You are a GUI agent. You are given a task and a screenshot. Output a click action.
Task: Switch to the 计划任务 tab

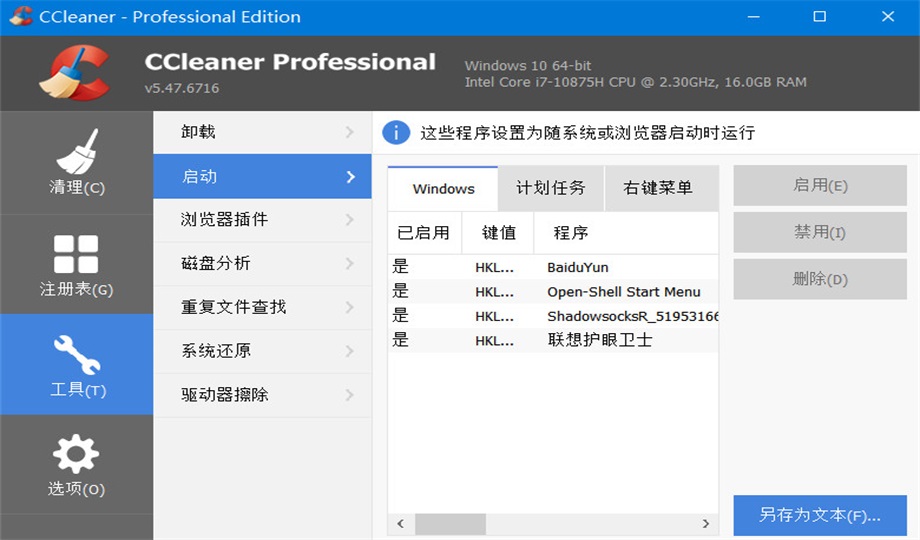551,188
